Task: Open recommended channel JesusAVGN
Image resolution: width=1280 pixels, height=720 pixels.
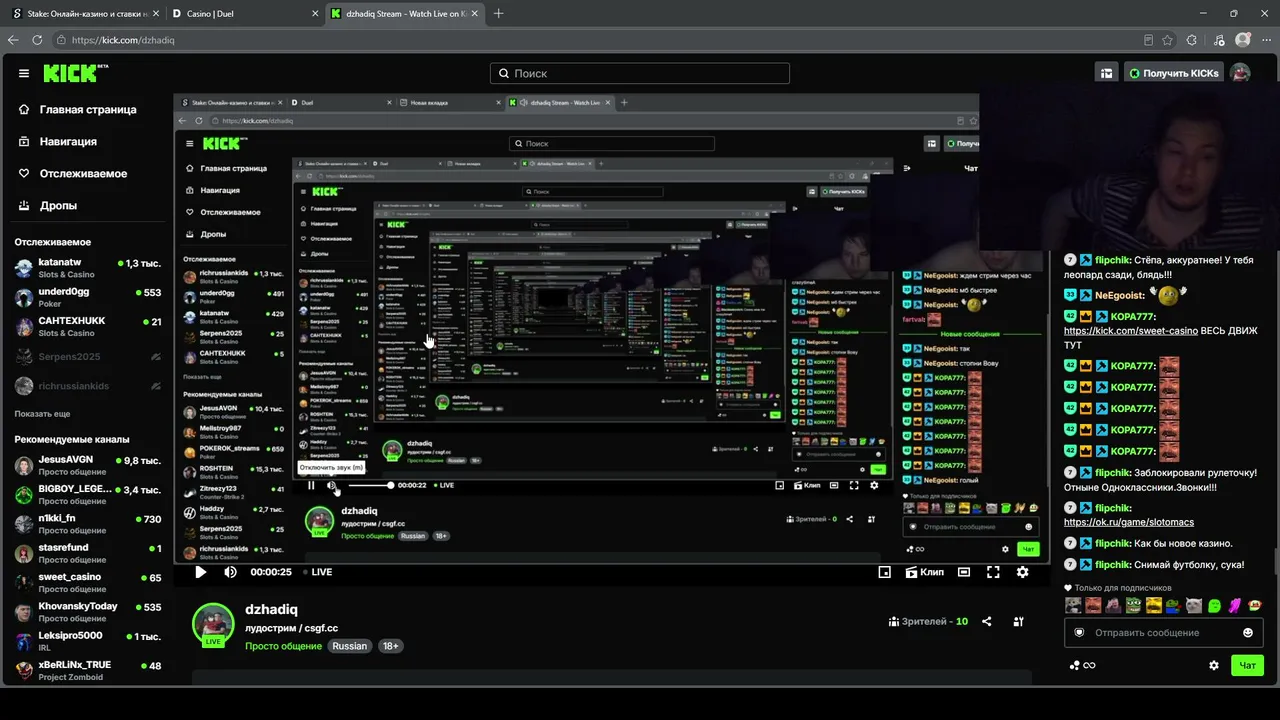Action: coord(88,465)
